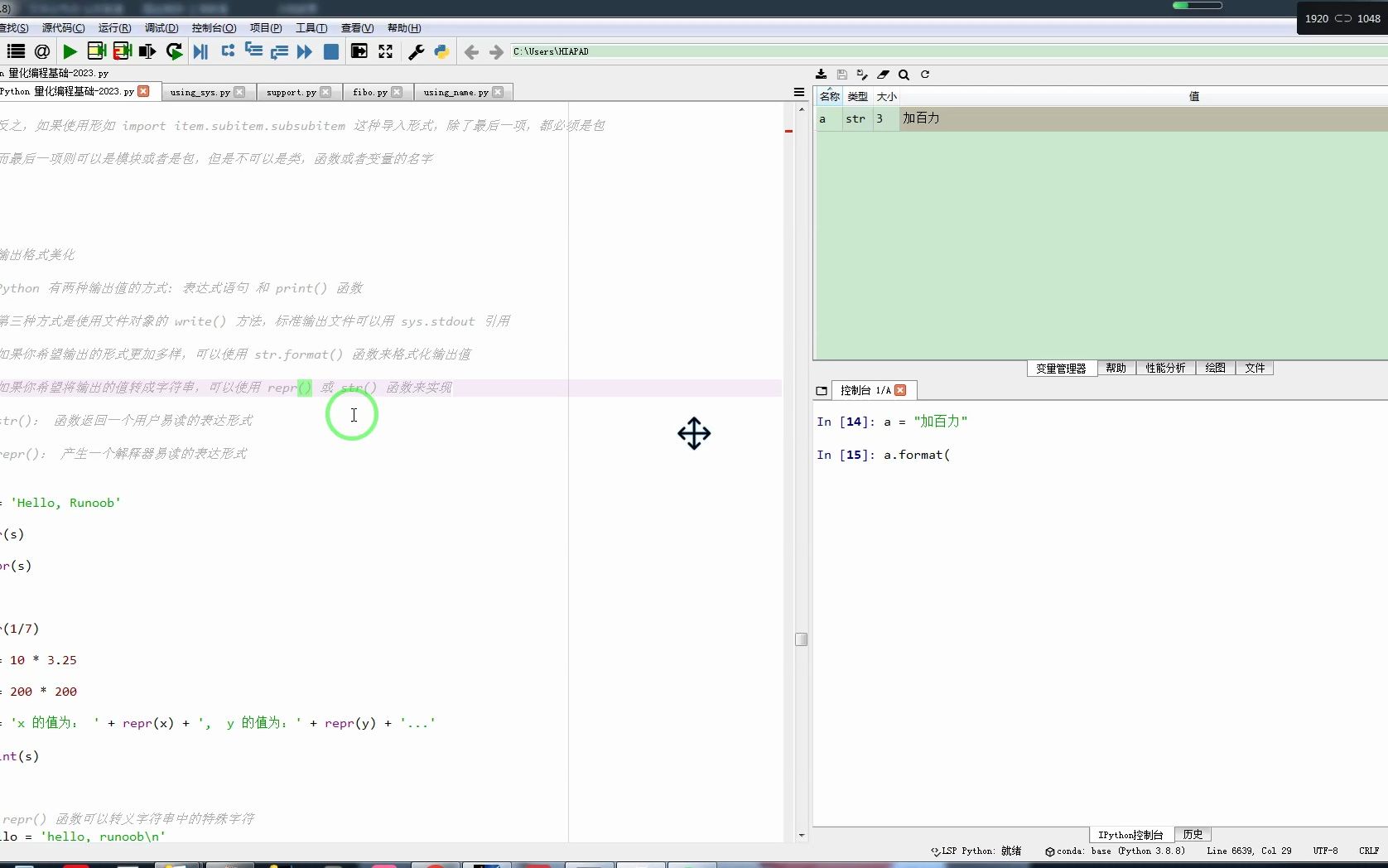Image resolution: width=1388 pixels, height=868 pixels.
Task: Close the 量化编程基础-2023.py tab
Action: coord(143,91)
